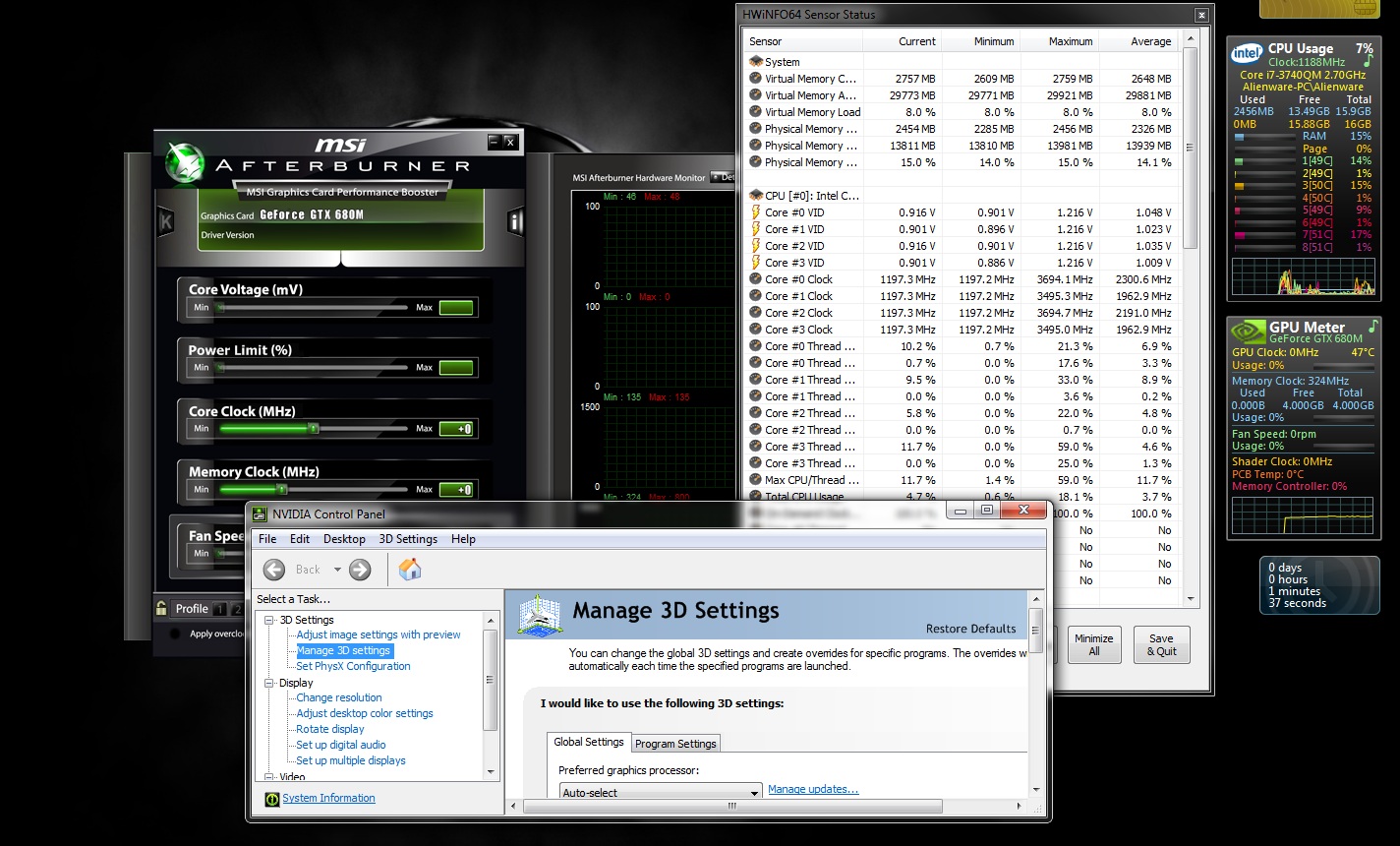Open the System Information link
The image size is (1400, 846).
[328, 798]
